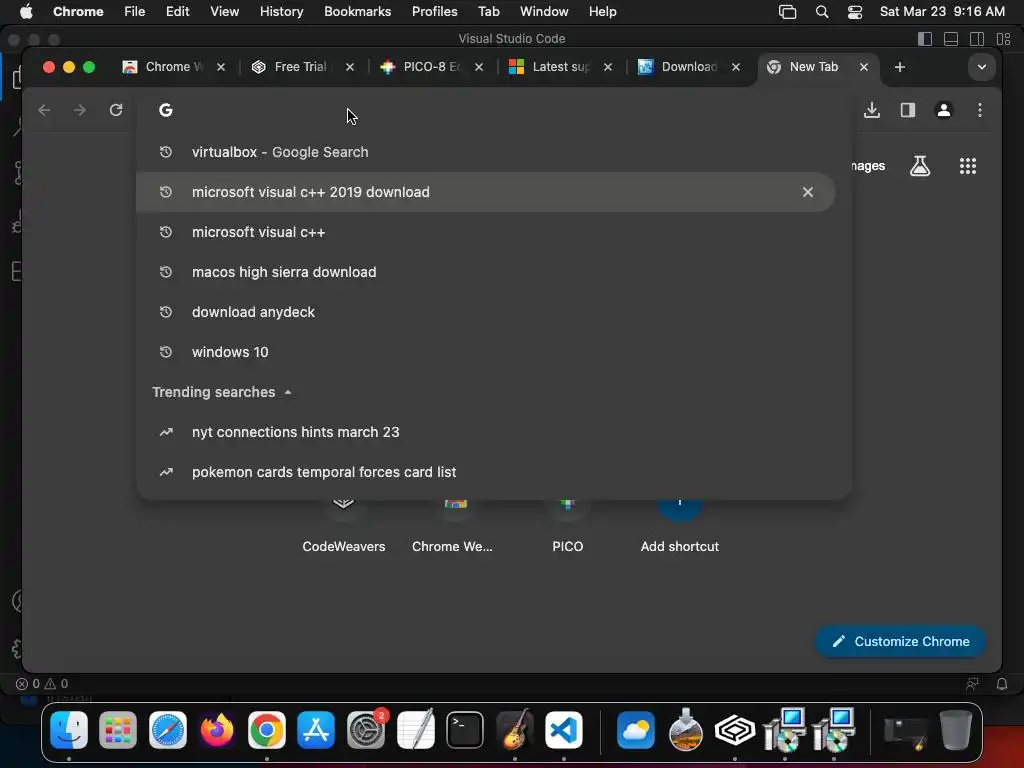
Task: Open the Trash in the Dock
Action: coord(955,730)
